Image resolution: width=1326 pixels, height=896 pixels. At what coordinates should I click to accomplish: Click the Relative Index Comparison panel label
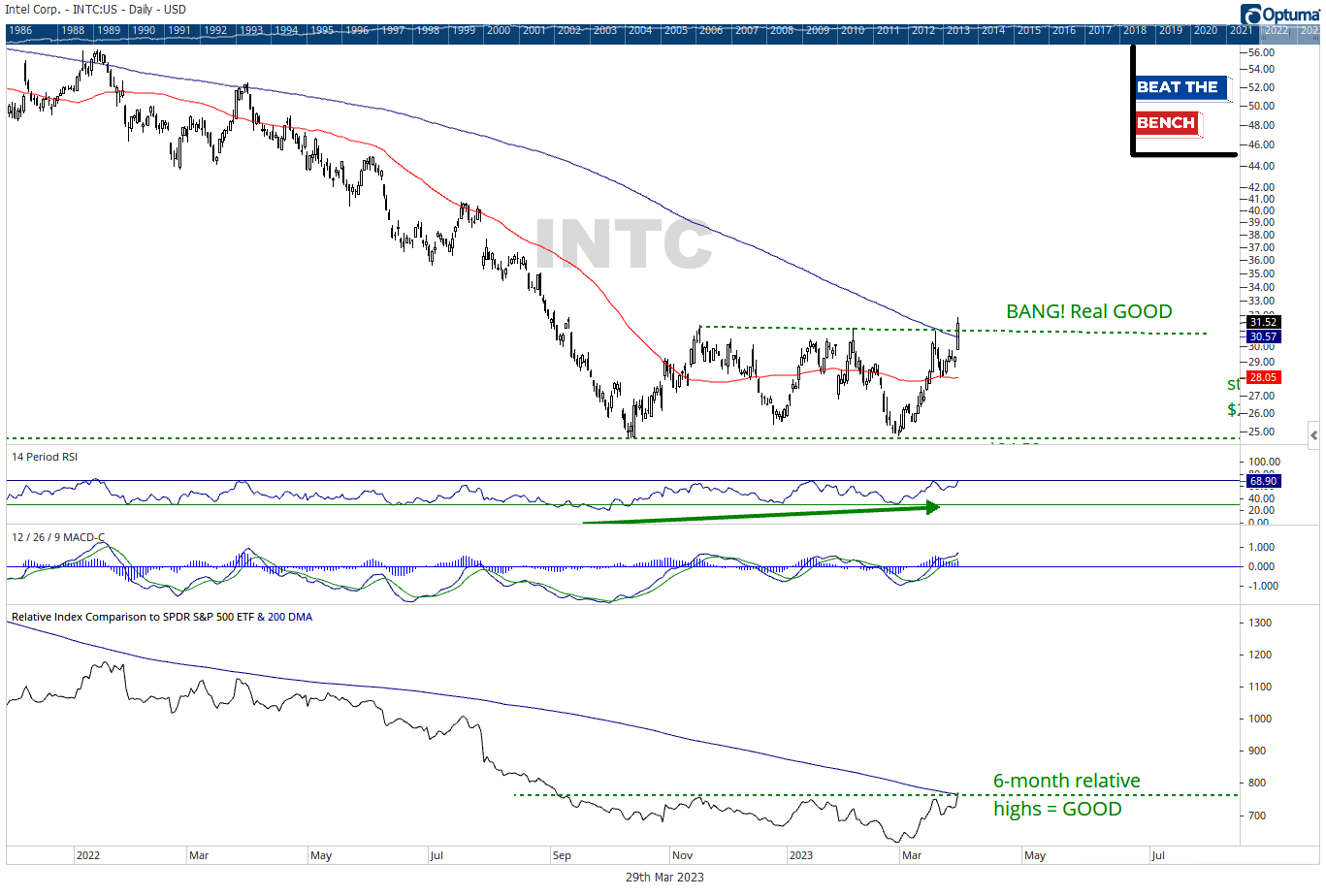pos(162,617)
